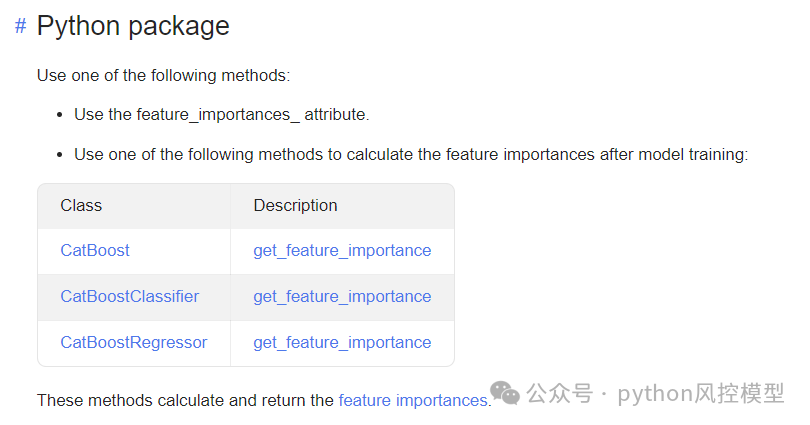Open the CatBoostClassifier class link
The height and width of the screenshot is (425, 810).
(x=130, y=296)
